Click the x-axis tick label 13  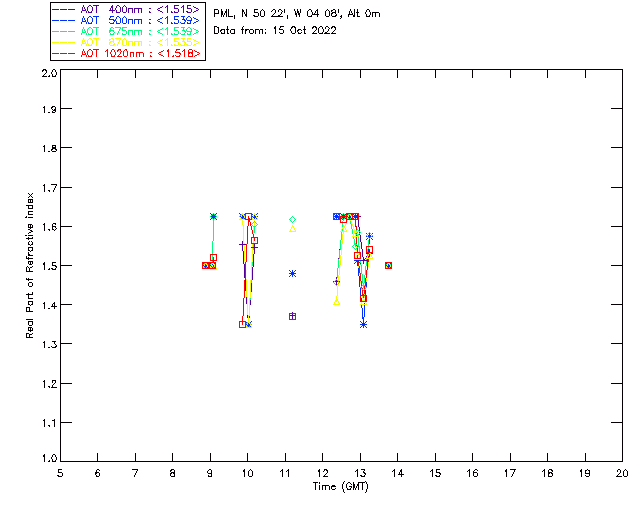[360, 473]
